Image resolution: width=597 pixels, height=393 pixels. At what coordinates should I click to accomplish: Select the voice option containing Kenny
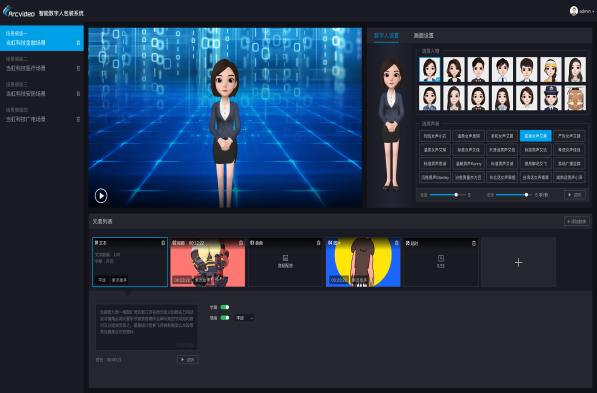(469, 164)
